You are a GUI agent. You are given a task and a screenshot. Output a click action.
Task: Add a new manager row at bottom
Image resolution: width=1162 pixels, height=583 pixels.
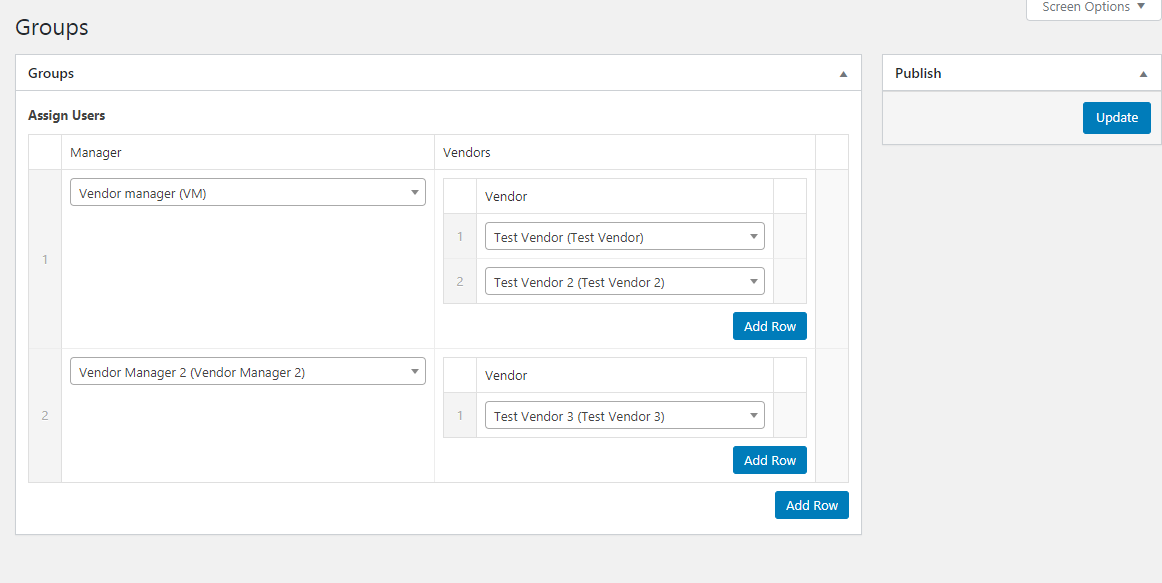click(x=811, y=505)
